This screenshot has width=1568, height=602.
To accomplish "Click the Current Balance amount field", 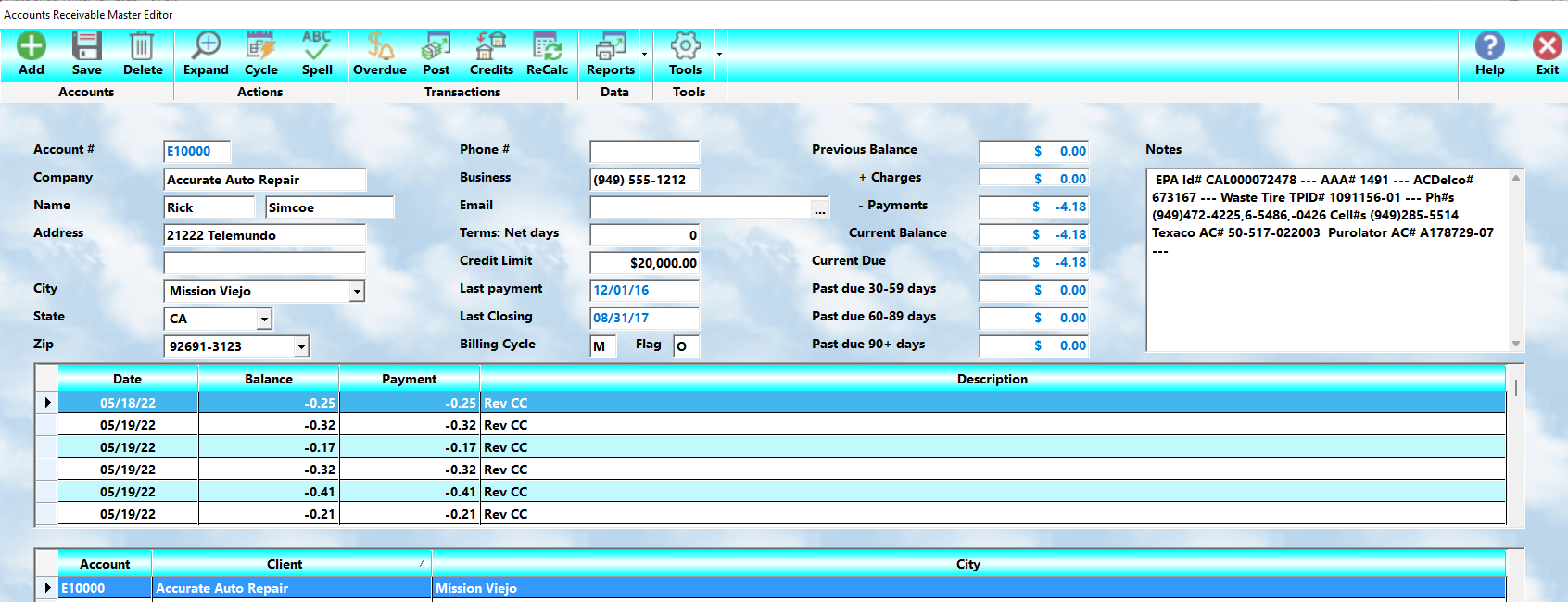I will coord(1034,234).
